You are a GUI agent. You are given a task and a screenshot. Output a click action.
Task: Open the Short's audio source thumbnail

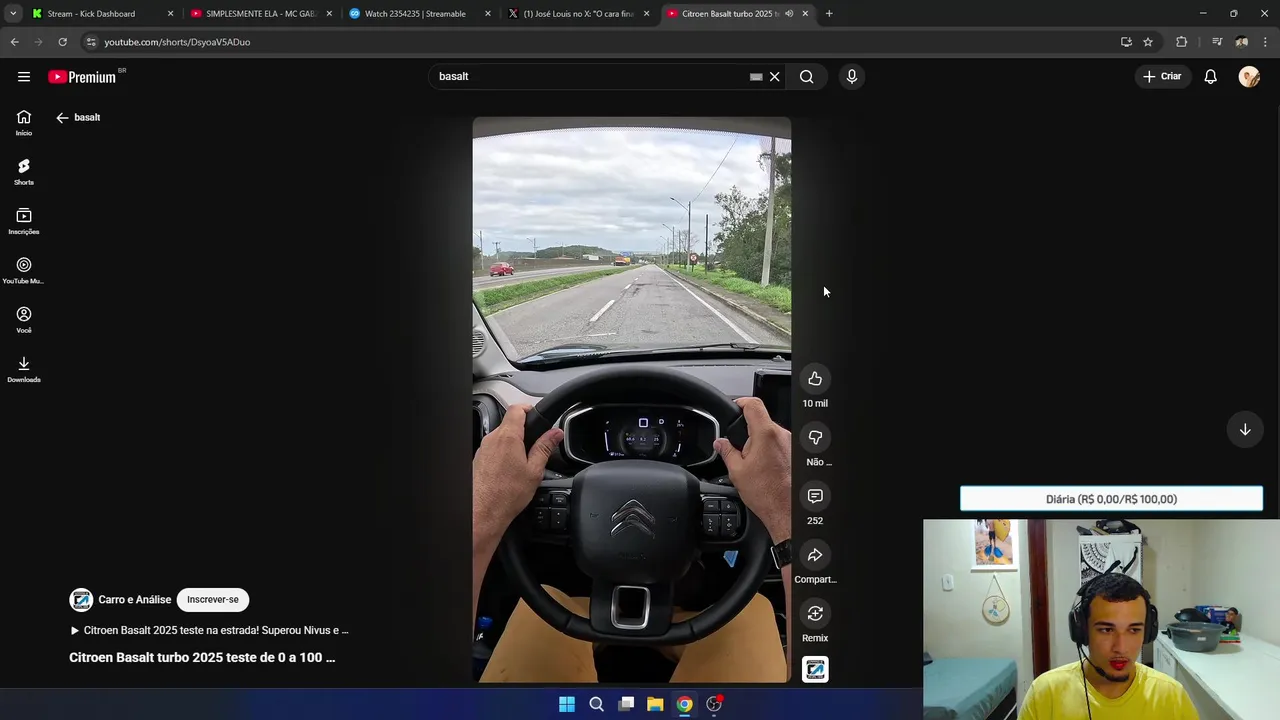(x=815, y=669)
